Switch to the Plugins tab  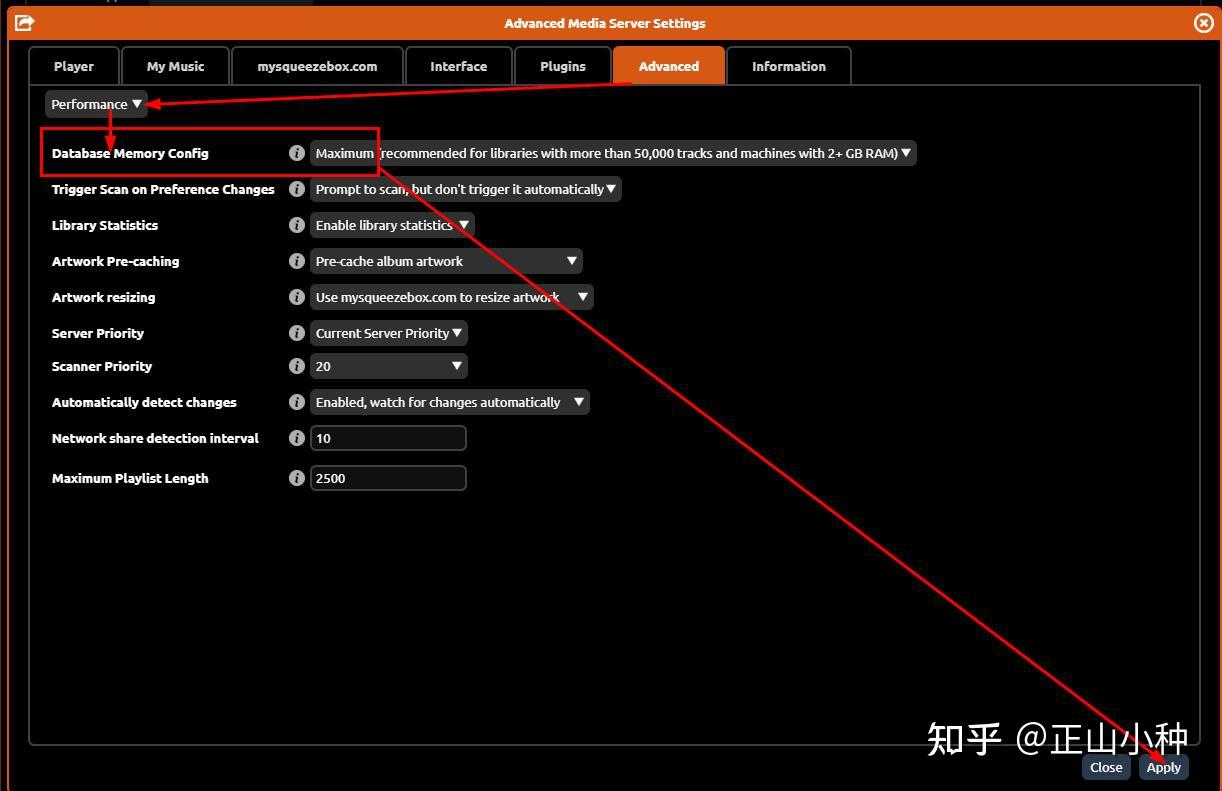(x=562, y=65)
